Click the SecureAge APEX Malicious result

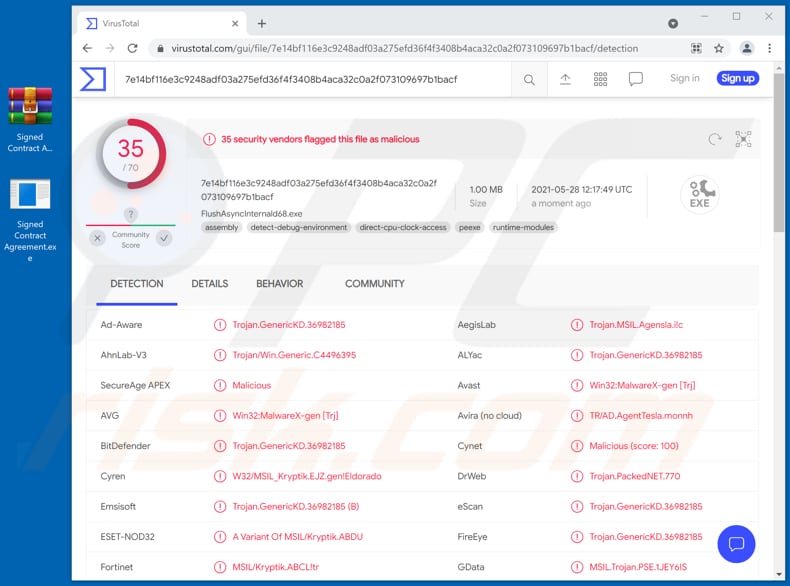coord(251,385)
